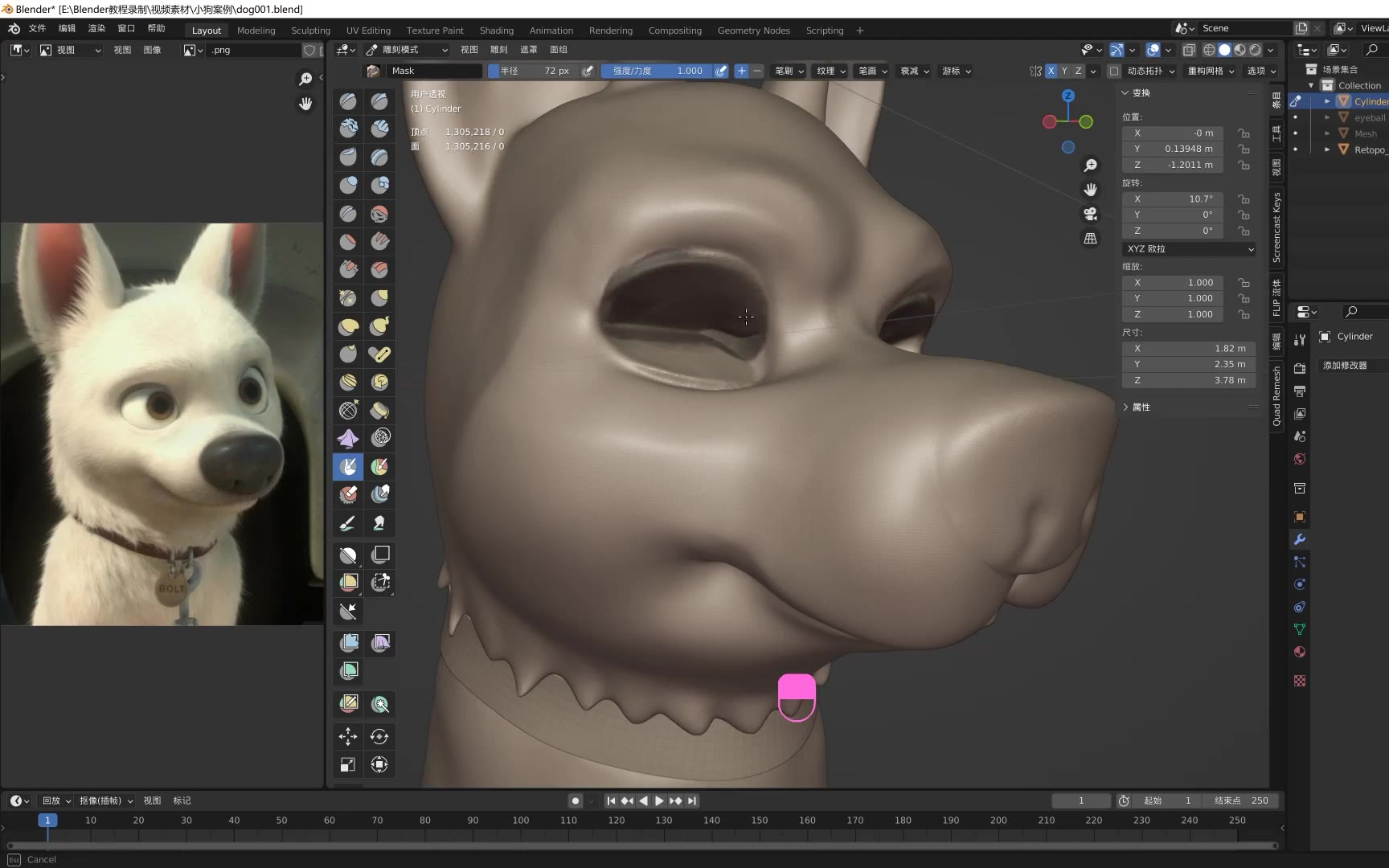The width and height of the screenshot is (1389, 868).
Task: Click the add (+) brush direction button
Action: pyautogui.click(x=741, y=71)
